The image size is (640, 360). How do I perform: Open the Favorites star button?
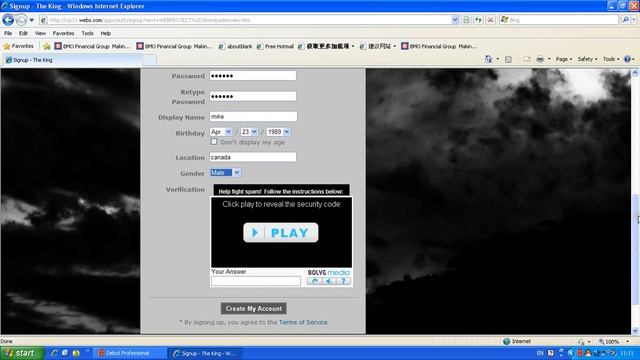click(18, 46)
